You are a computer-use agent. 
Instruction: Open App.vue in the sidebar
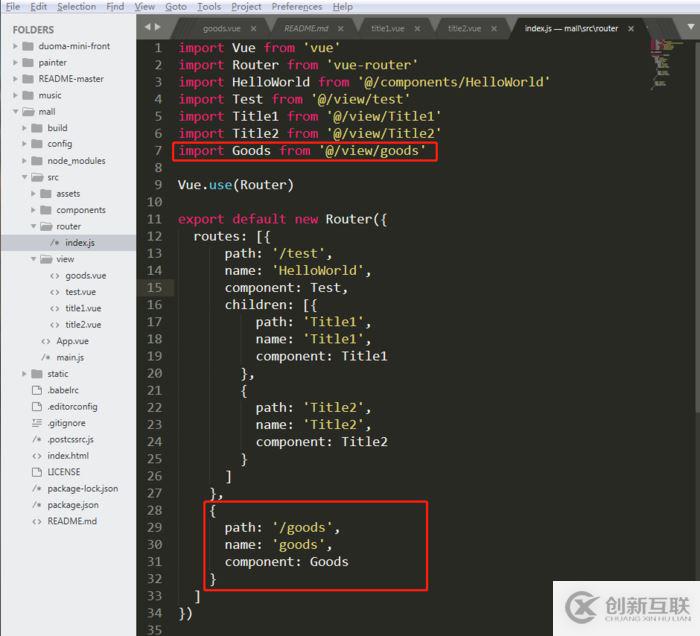[x=72, y=341]
